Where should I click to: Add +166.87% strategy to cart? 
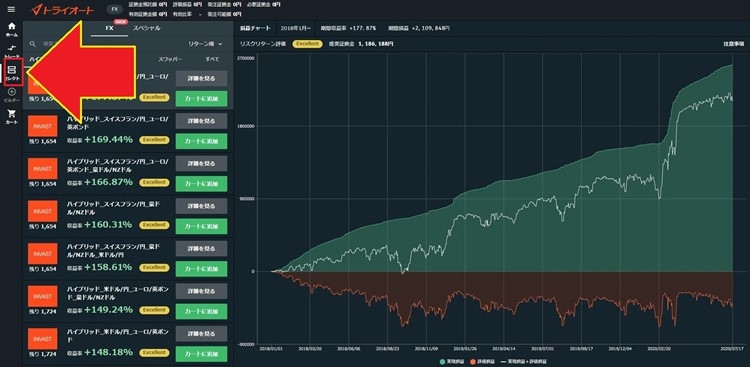click(201, 184)
